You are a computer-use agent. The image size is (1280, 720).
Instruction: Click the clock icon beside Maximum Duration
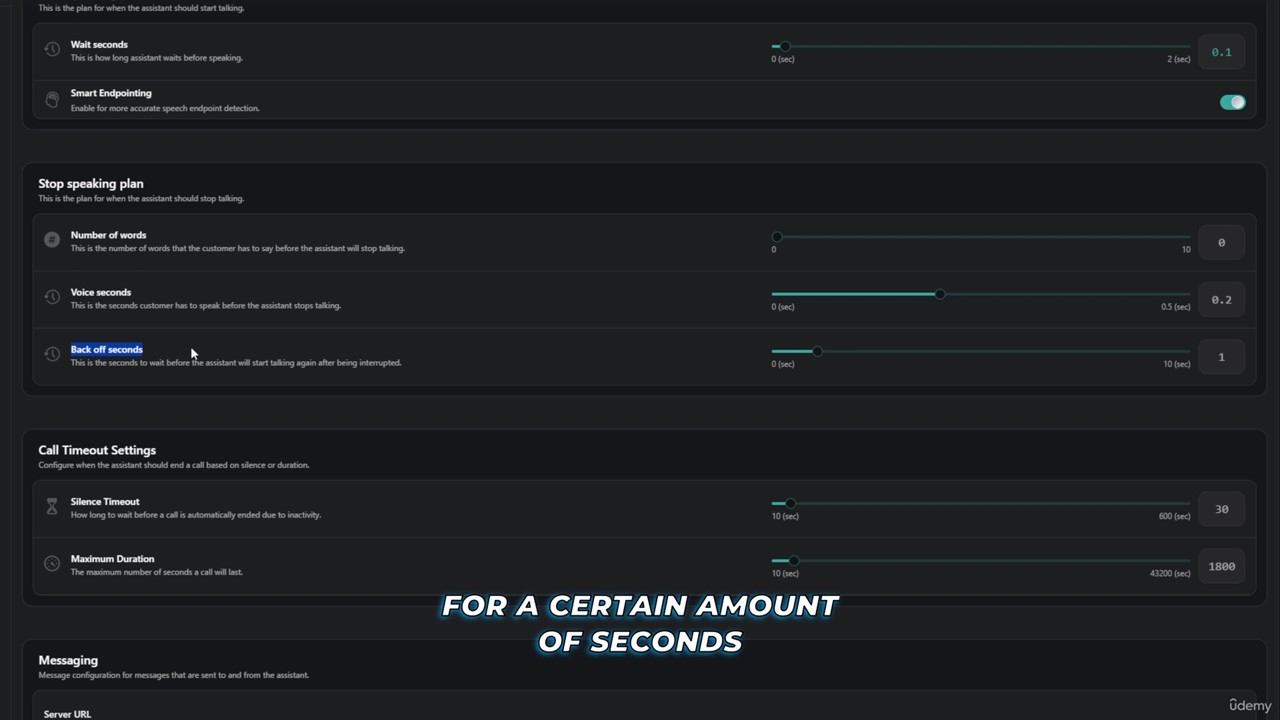pyautogui.click(x=52, y=564)
